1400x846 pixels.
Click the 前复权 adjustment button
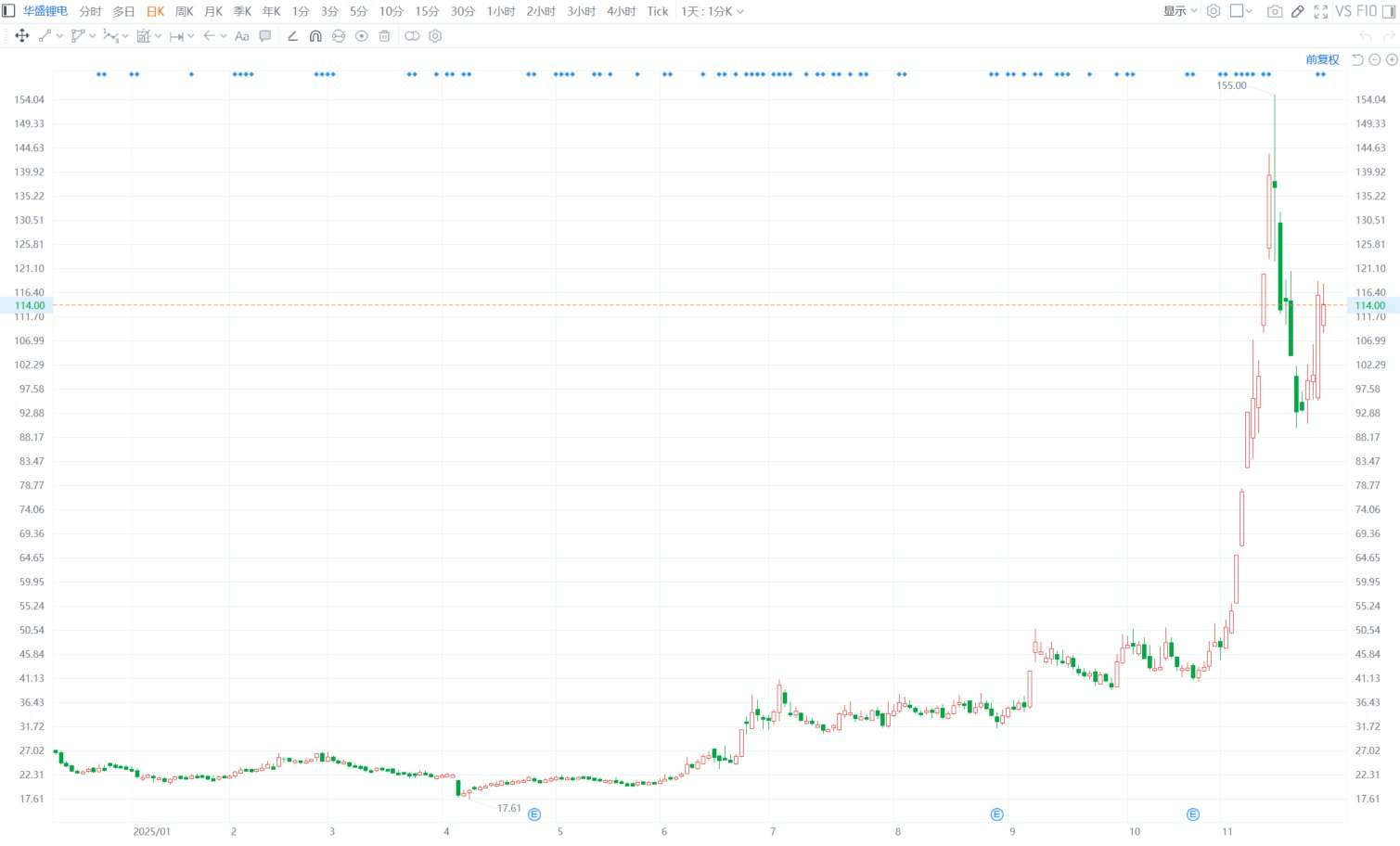click(x=1322, y=59)
